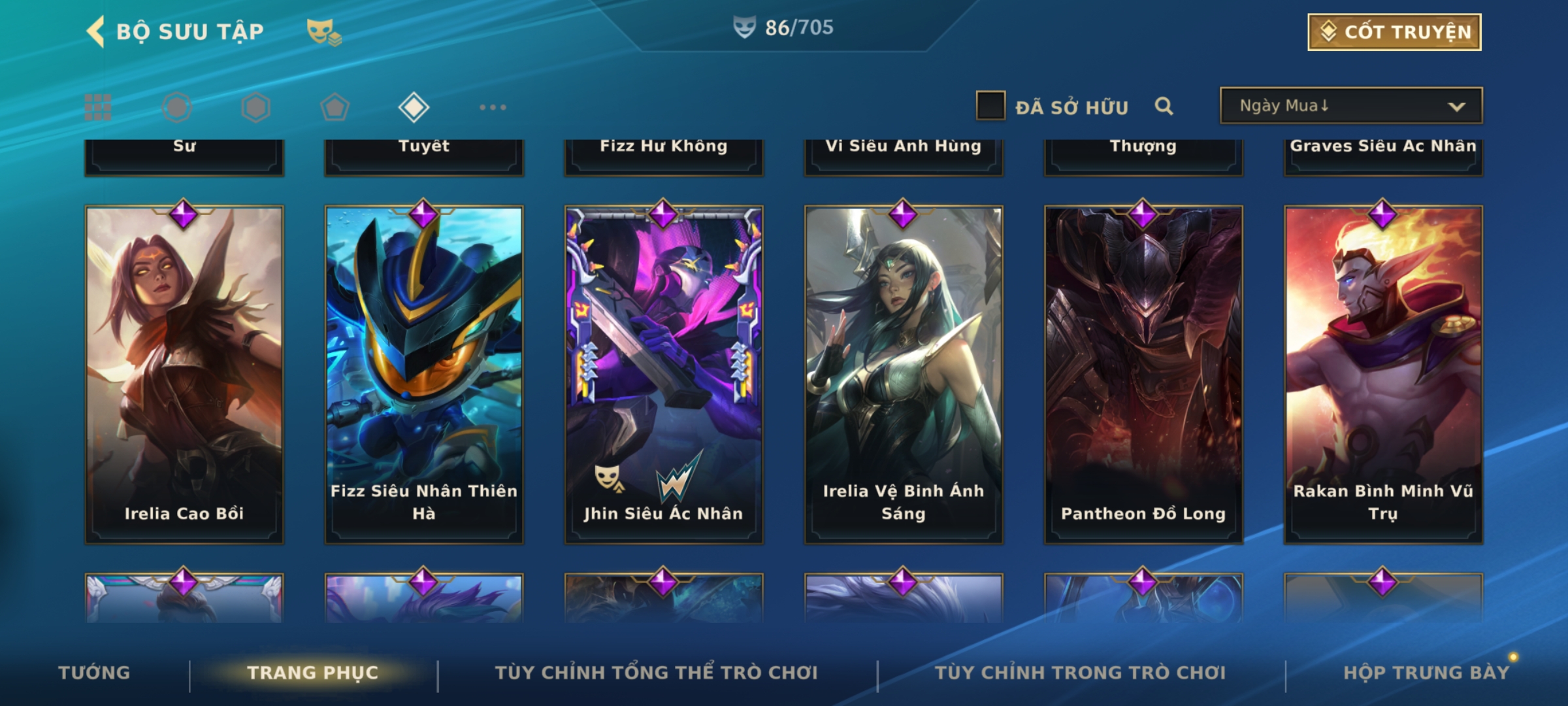Select the all-skins grid filter icon
This screenshot has height=706, width=1568.
click(98, 107)
